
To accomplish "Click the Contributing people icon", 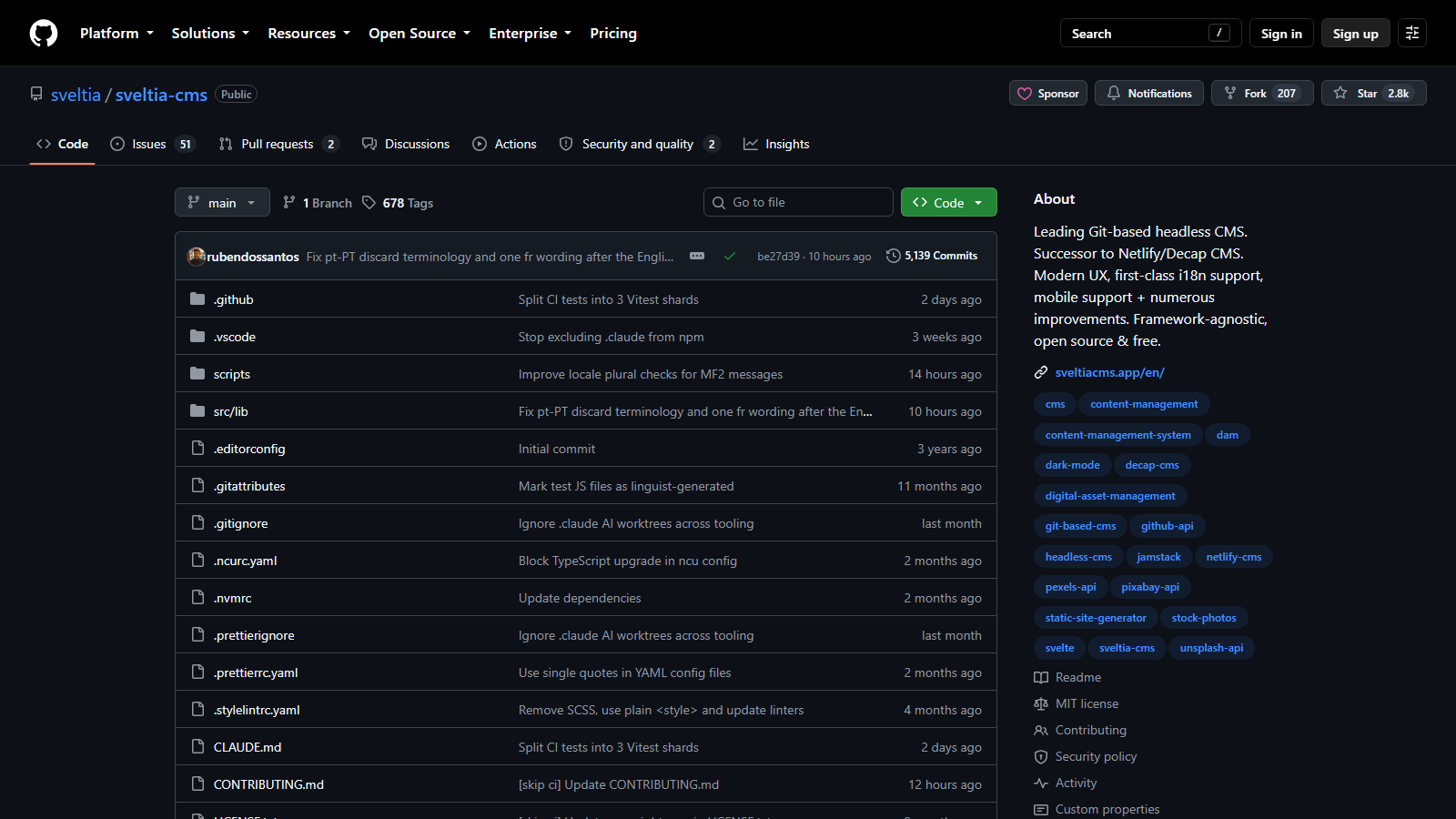I will tap(1041, 730).
